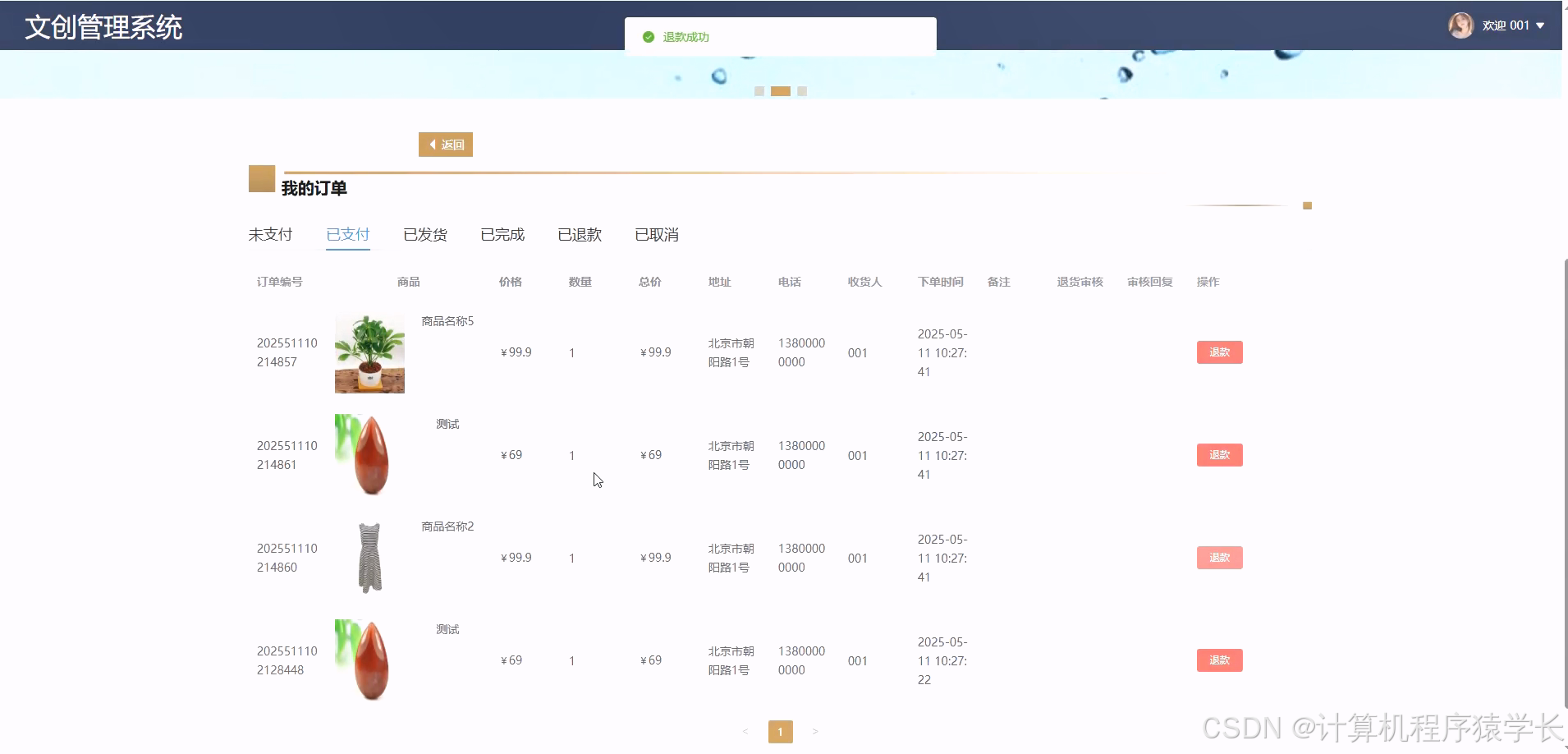Click the user avatar next to 欢迎 001

[1460, 25]
